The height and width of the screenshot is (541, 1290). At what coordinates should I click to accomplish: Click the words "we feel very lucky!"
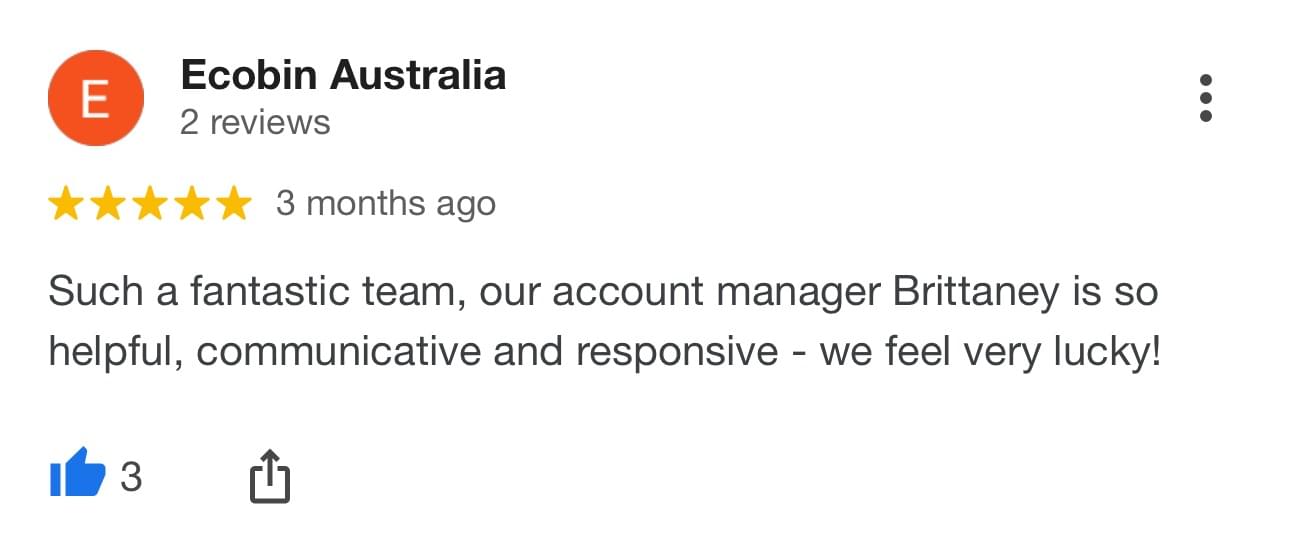click(x=991, y=353)
